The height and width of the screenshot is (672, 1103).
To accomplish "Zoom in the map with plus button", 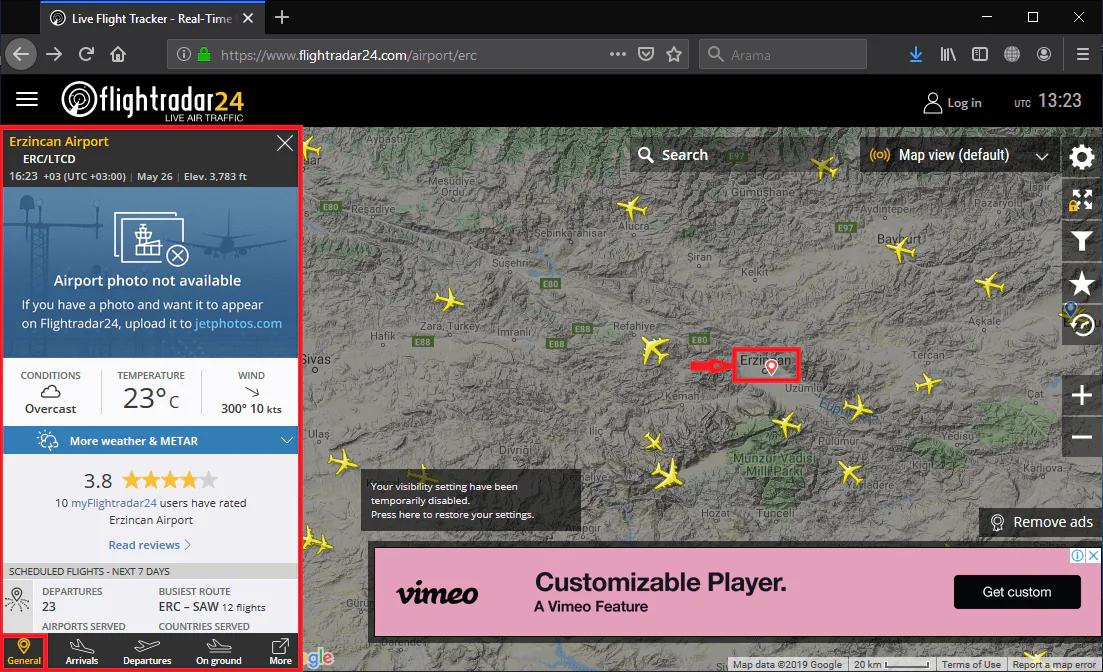I will tap(1081, 396).
